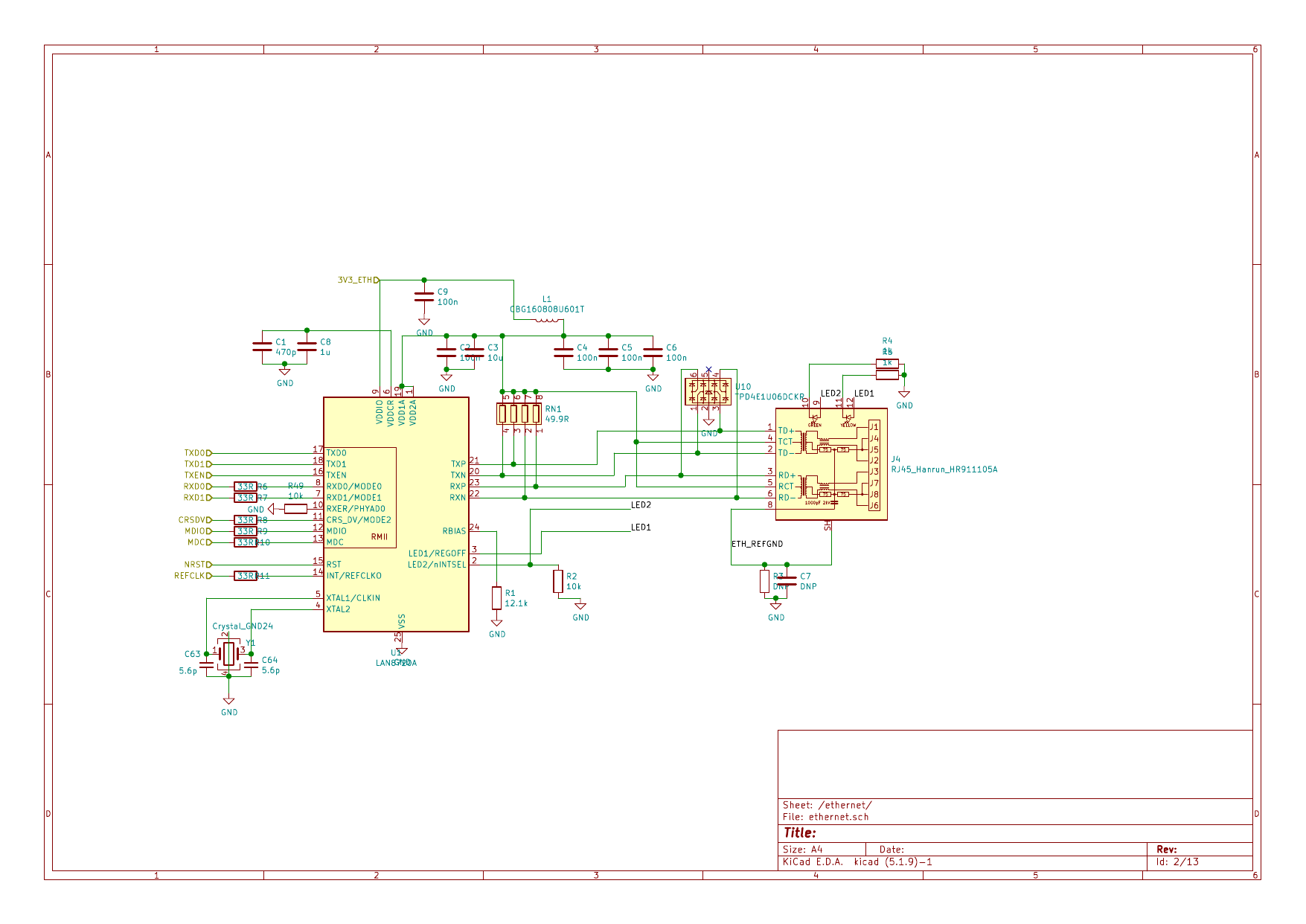Click the capacitor C1 470p symbol
The width and height of the screenshot is (1306, 924).
tap(262, 347)
